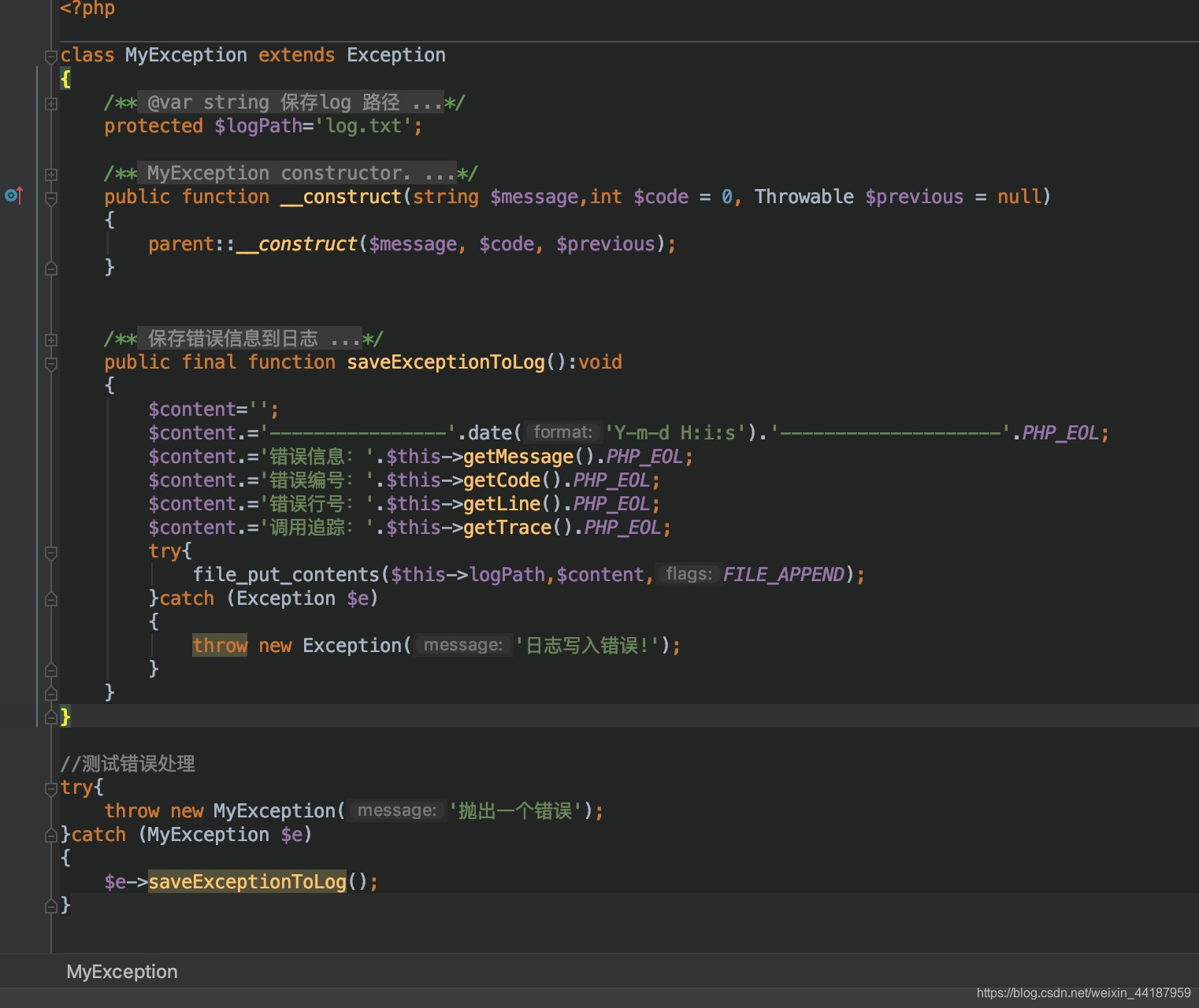1199x1008 pixels.
Task: Click the 'FILE_APPEND' constant
Action: 783,575
